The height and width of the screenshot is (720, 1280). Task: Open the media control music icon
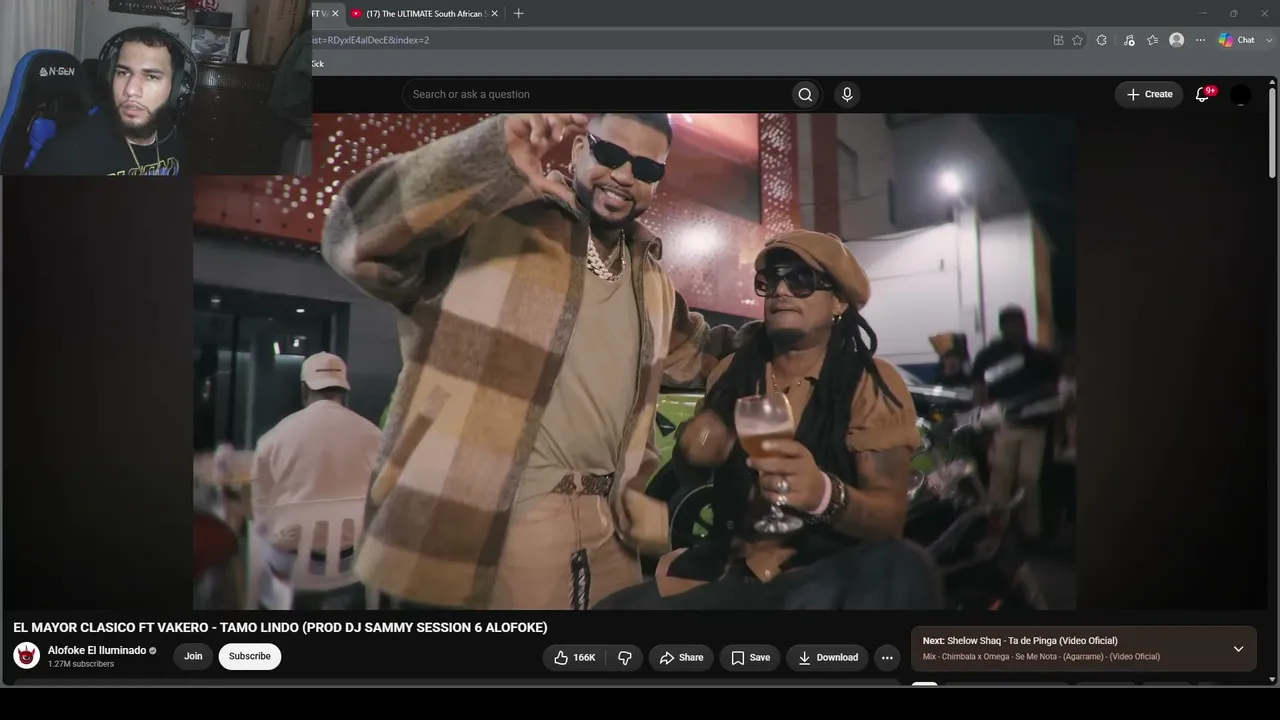click(1129, 40)
